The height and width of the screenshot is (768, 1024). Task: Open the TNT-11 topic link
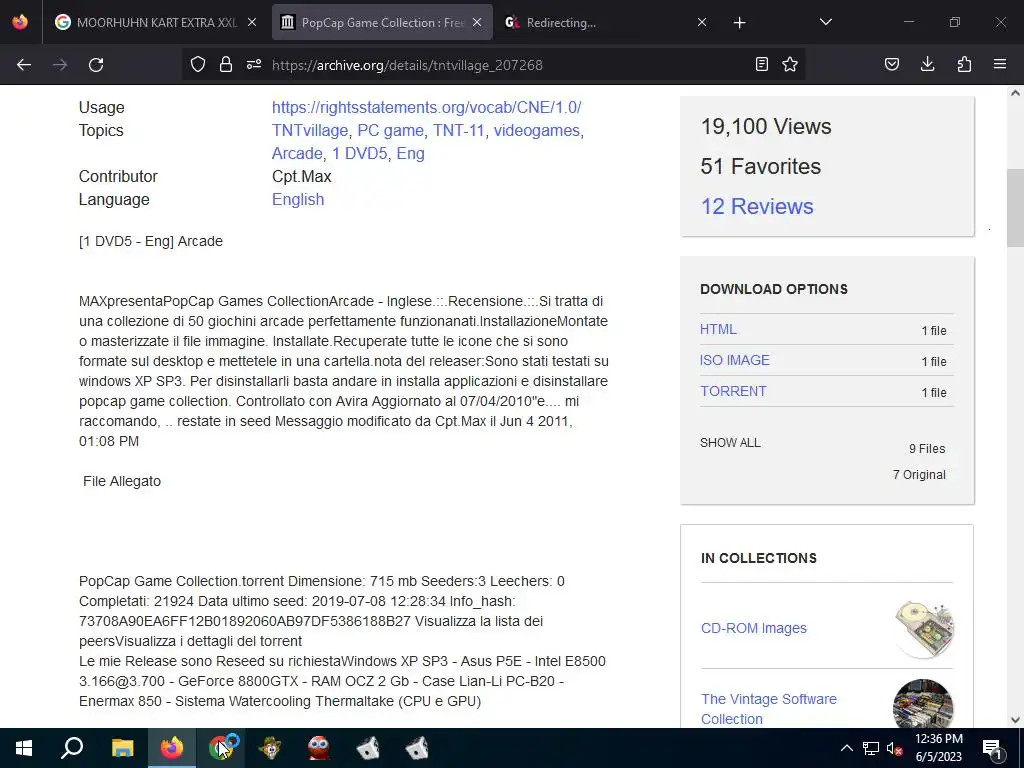(458, 130)
